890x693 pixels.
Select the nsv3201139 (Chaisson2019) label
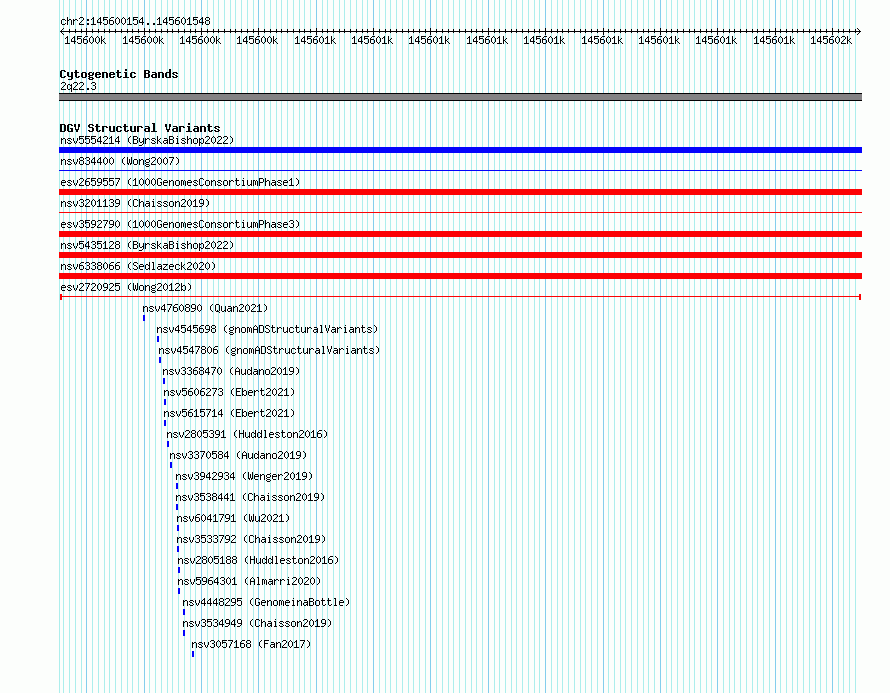point(135,203)
